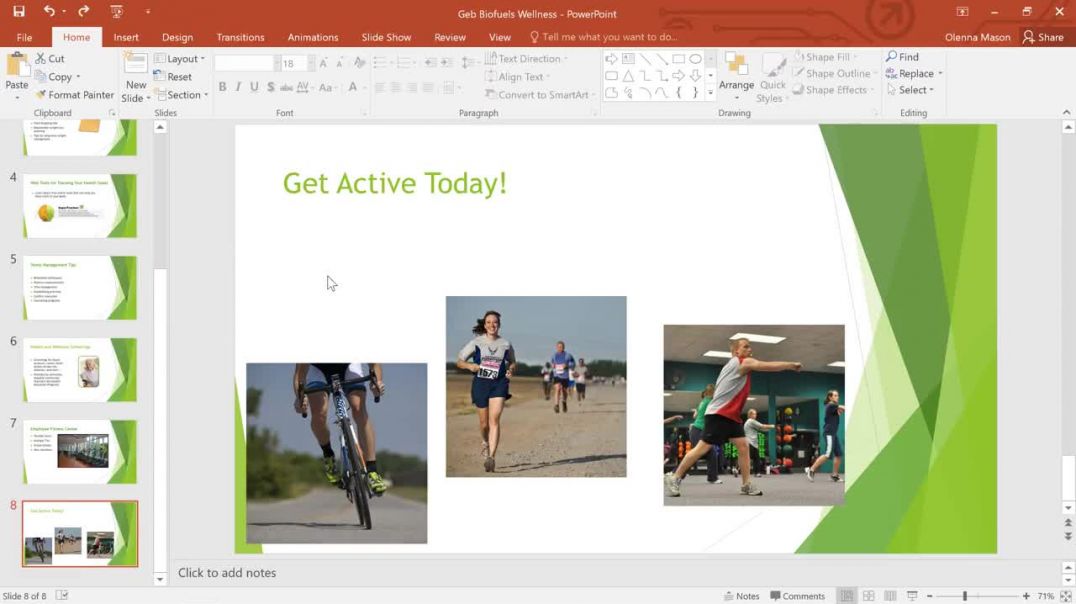Image resolution: width=1076 pixels, height=604 pixels.
Task: Switch to Slide Sorter view
Action: coord(869,596)
